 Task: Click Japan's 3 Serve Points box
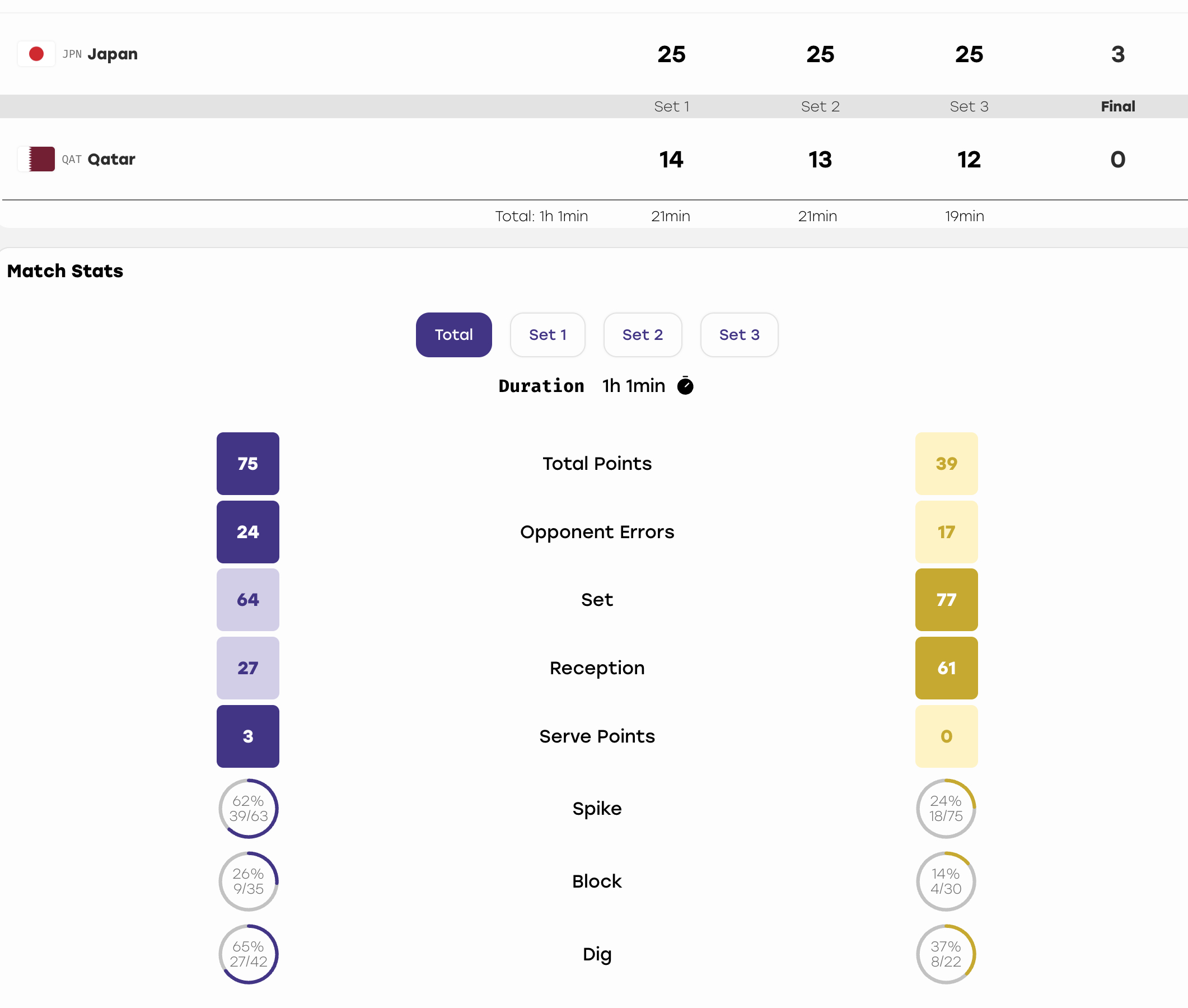tap(248, 736)
